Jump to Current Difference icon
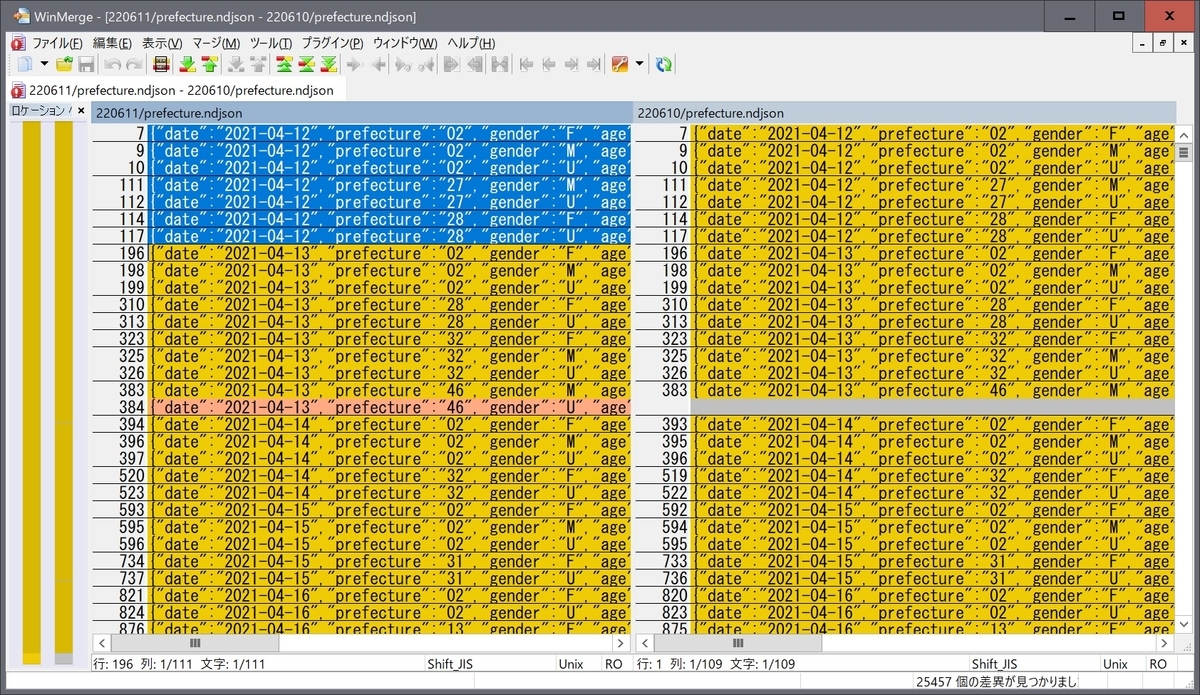Viewport: 1200px width, 695px height. (x=307, y=64)
